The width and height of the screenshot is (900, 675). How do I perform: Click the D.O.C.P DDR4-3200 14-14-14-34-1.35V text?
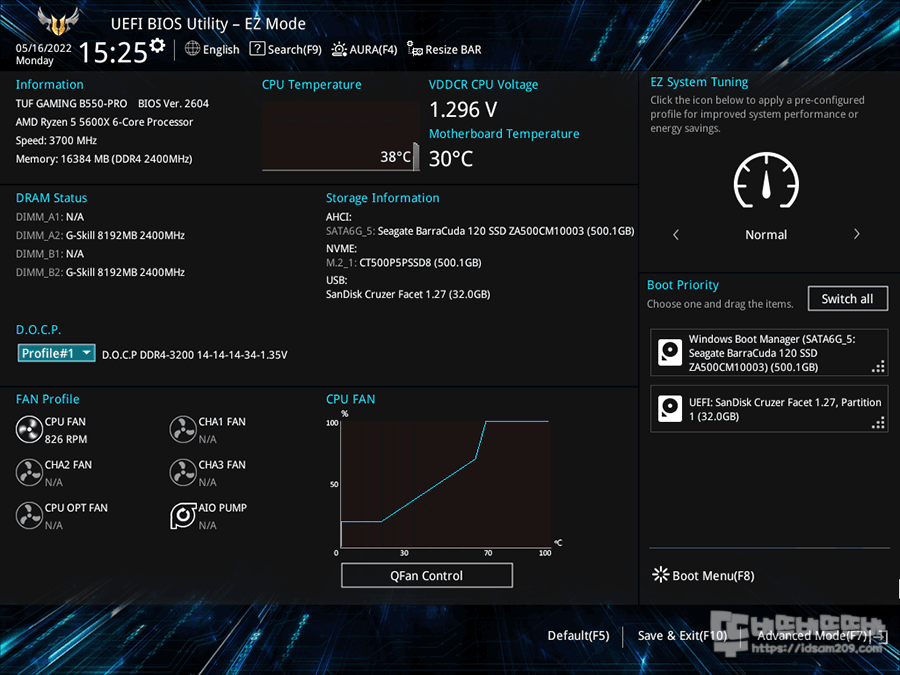(195, 355)
